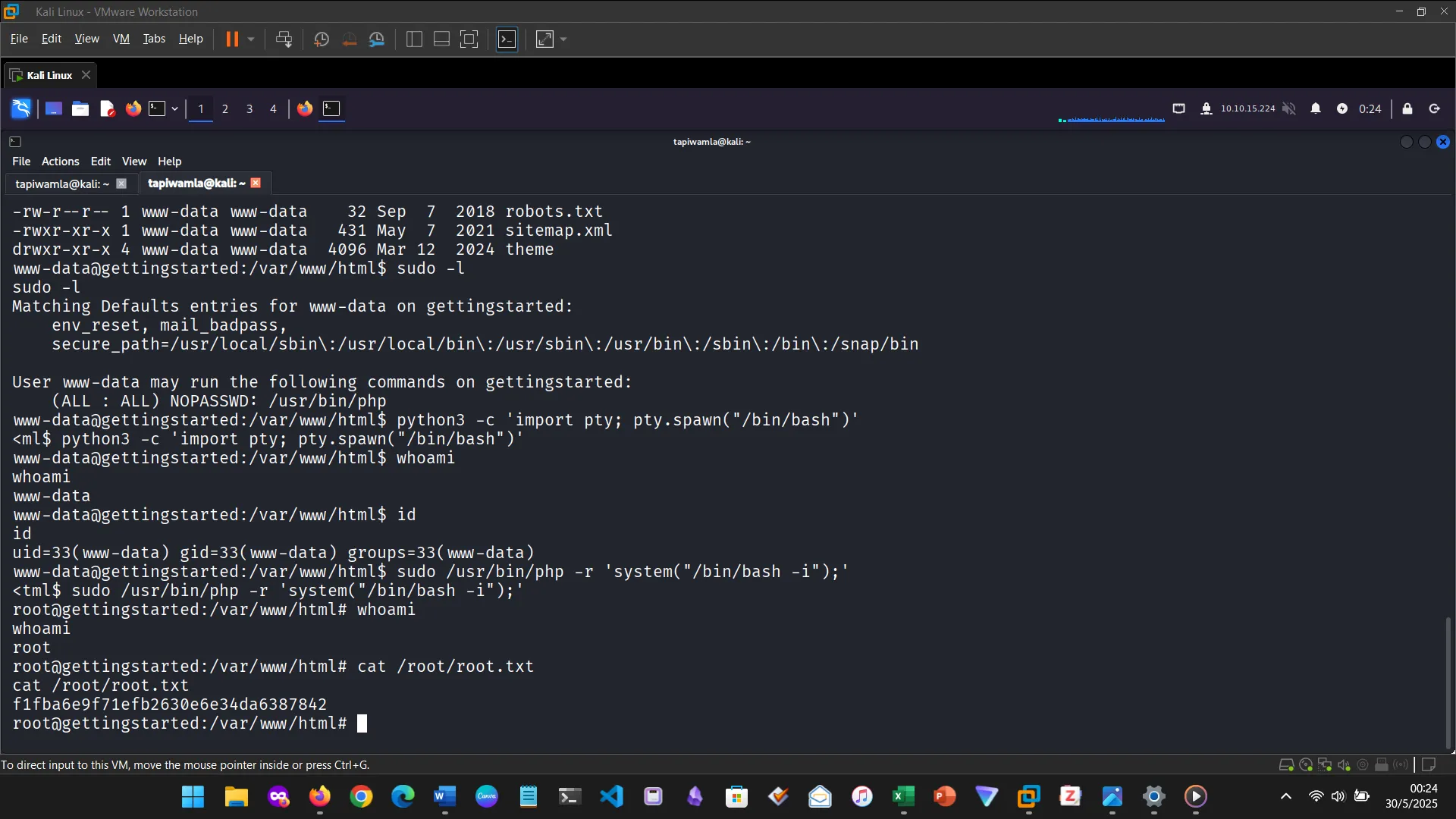
Task: Open the text editor from the panel
Action: pos(107,108)
